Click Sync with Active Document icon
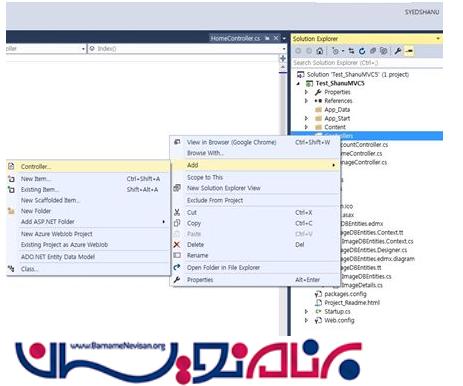Image resolution: width=463 pixels, height=386 pixels. [x=351, y=51]
